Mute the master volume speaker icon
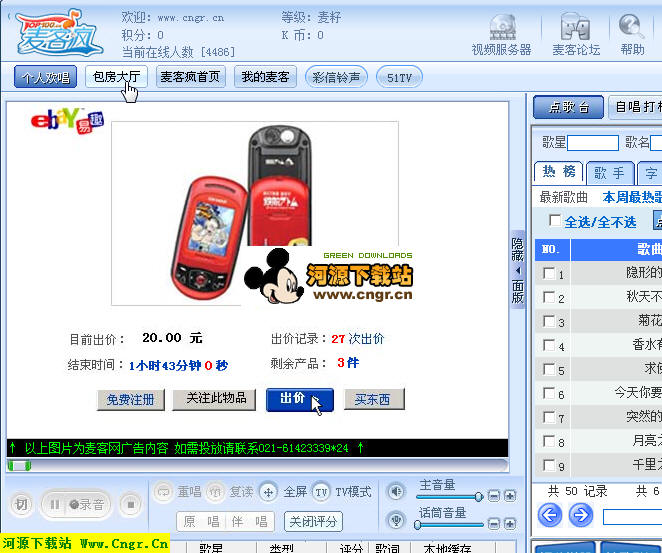Viewport: 662px width, 553px height. click(x=396, y=491)
